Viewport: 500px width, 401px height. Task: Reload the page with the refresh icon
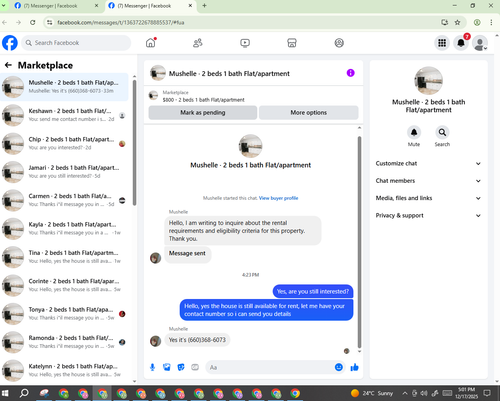coord(33,22)
